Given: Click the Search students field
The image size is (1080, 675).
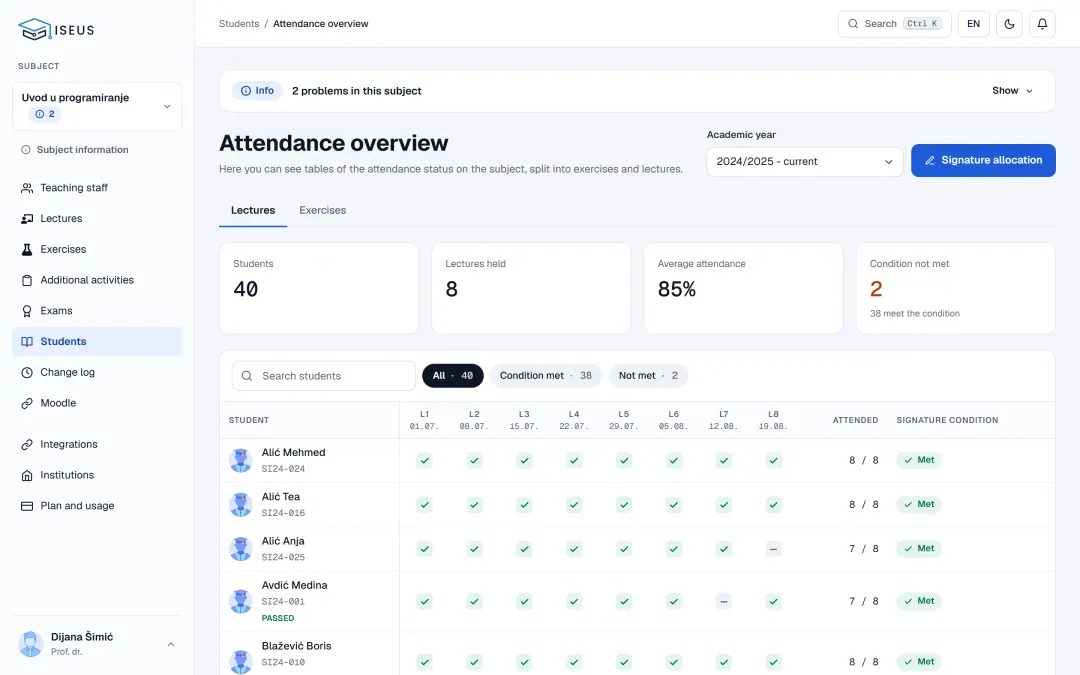Looking at the screenshot, I should (x=324, y=376).
